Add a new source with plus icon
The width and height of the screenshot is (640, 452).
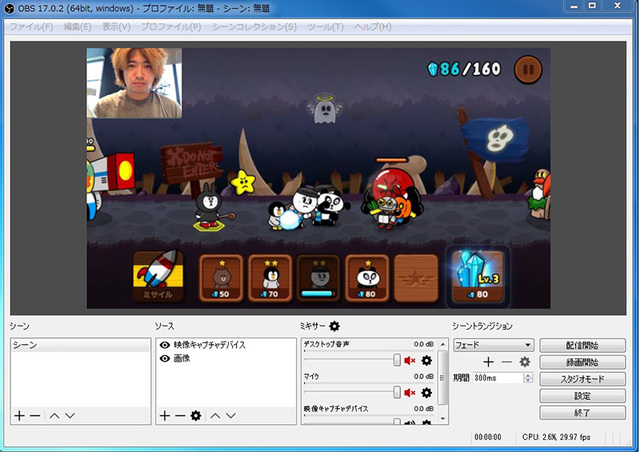tap(165, 415)
